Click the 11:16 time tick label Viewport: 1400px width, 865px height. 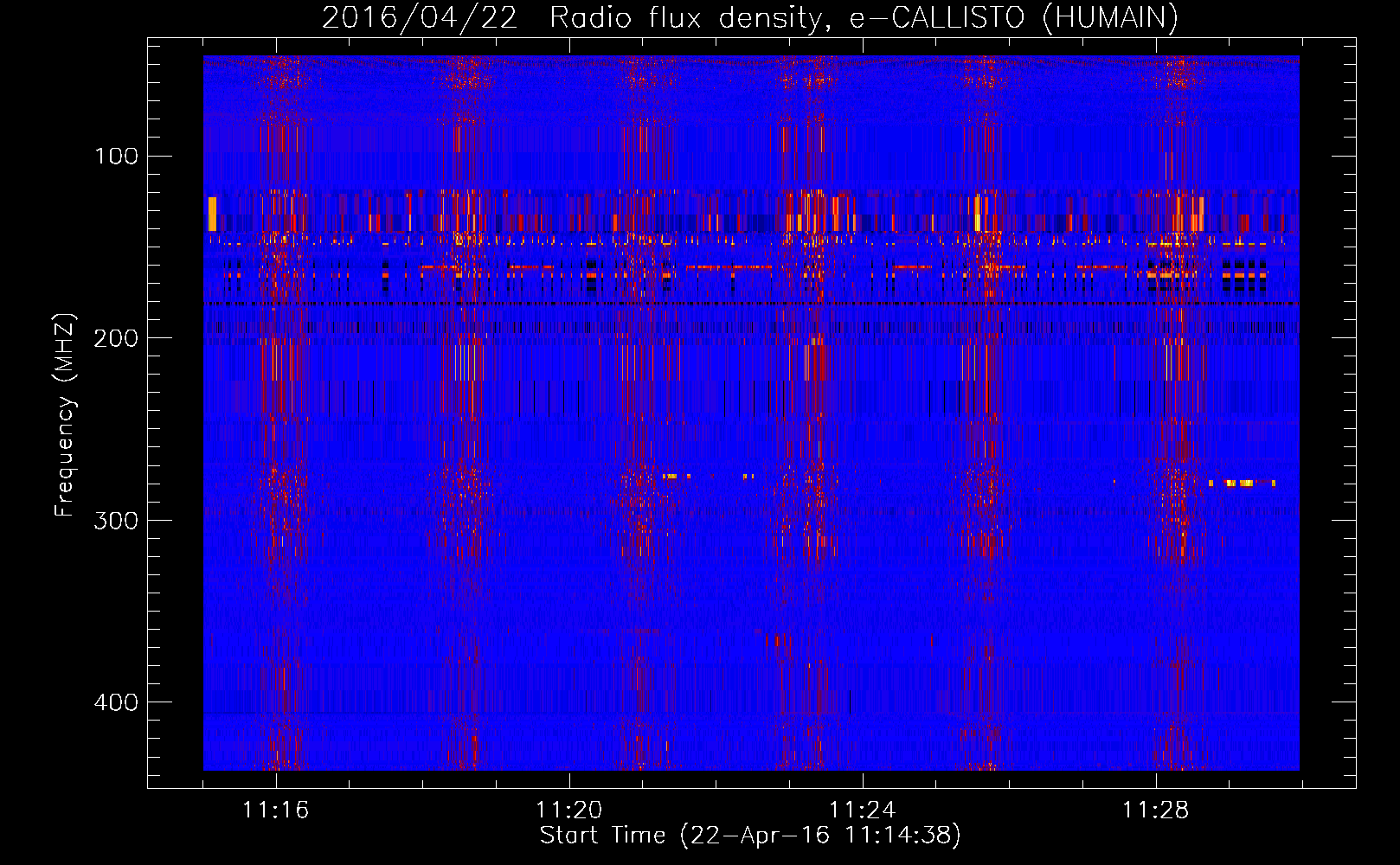pos(275,811)
